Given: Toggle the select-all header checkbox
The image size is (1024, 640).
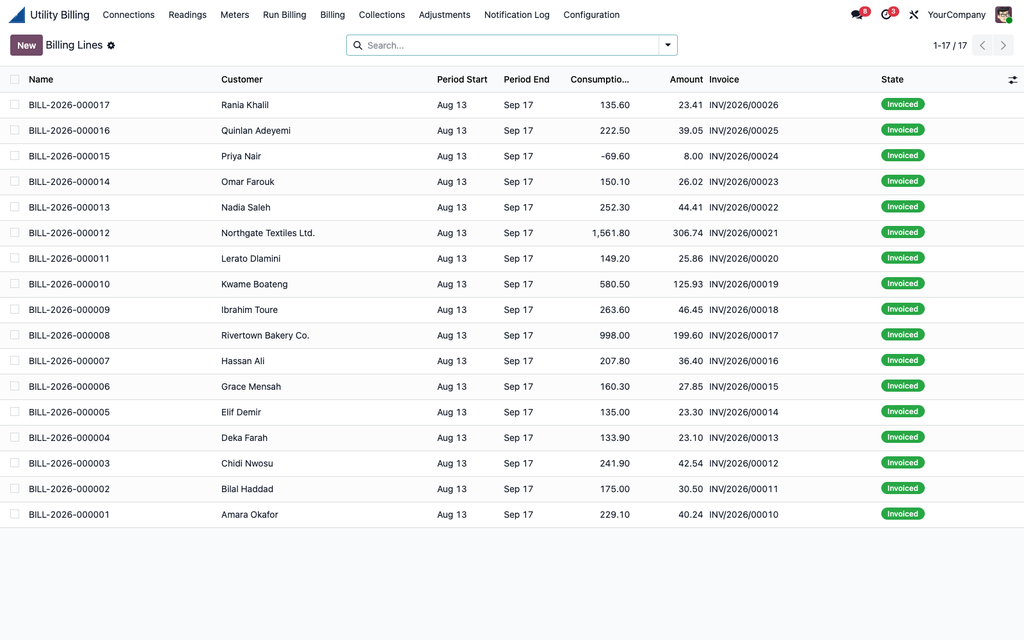Looking at the screenshot, I should click(x=14, y=80).
